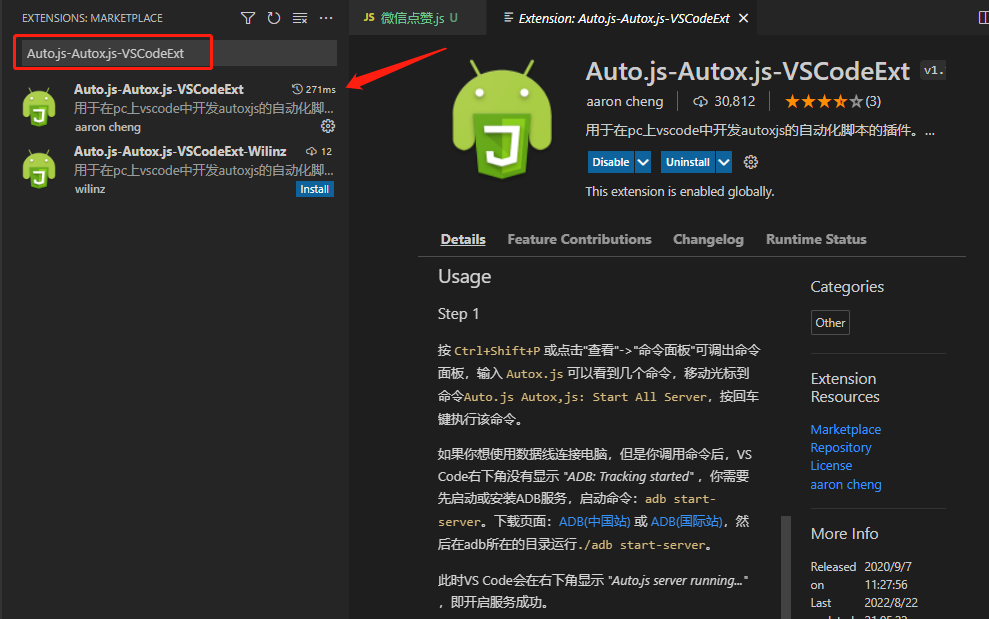The image size is (989, 619).
Task: Refresh the extensions list
Action: tap(272, 18)
